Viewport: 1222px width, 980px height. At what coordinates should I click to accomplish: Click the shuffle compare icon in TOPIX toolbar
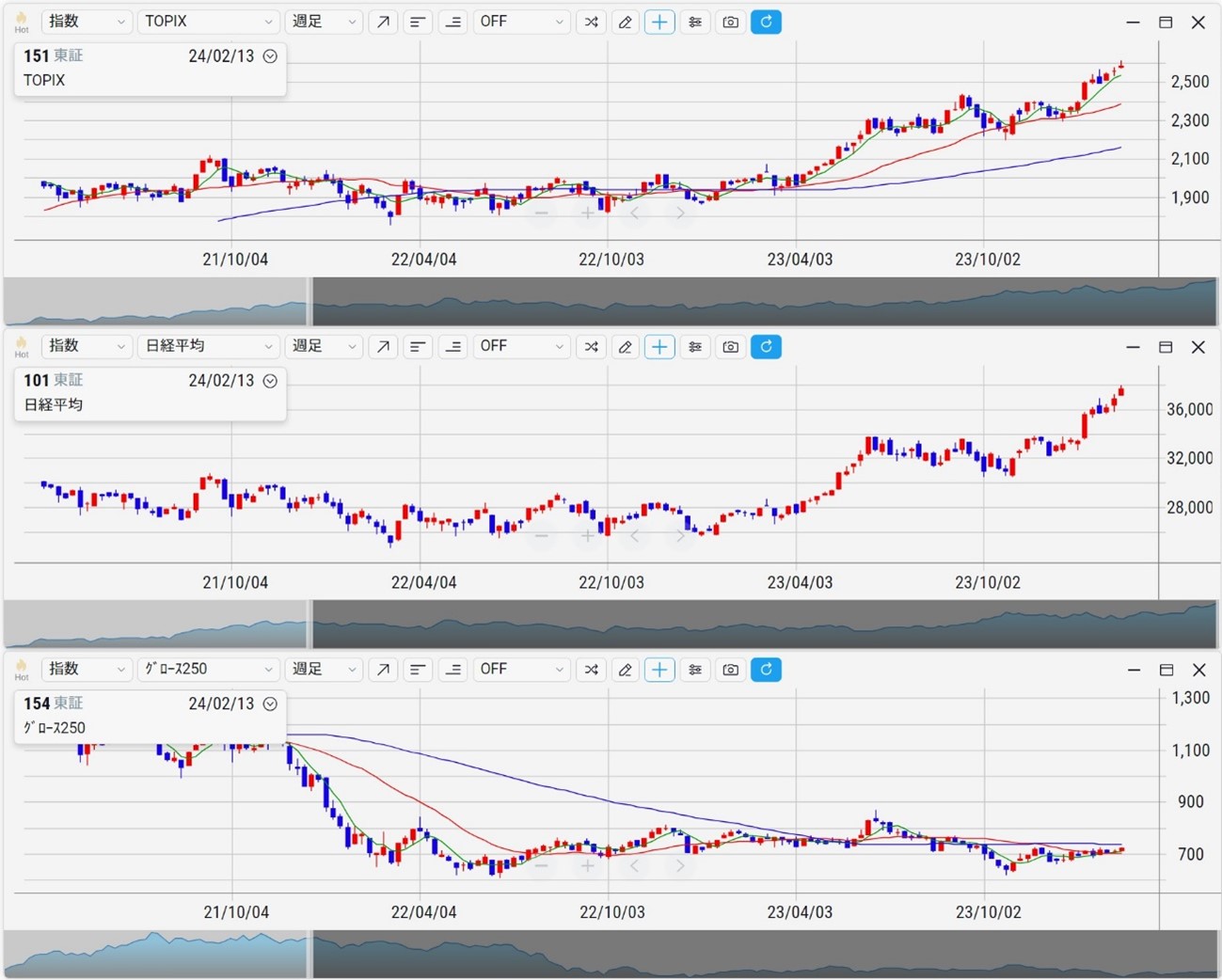tap(591, 22)
